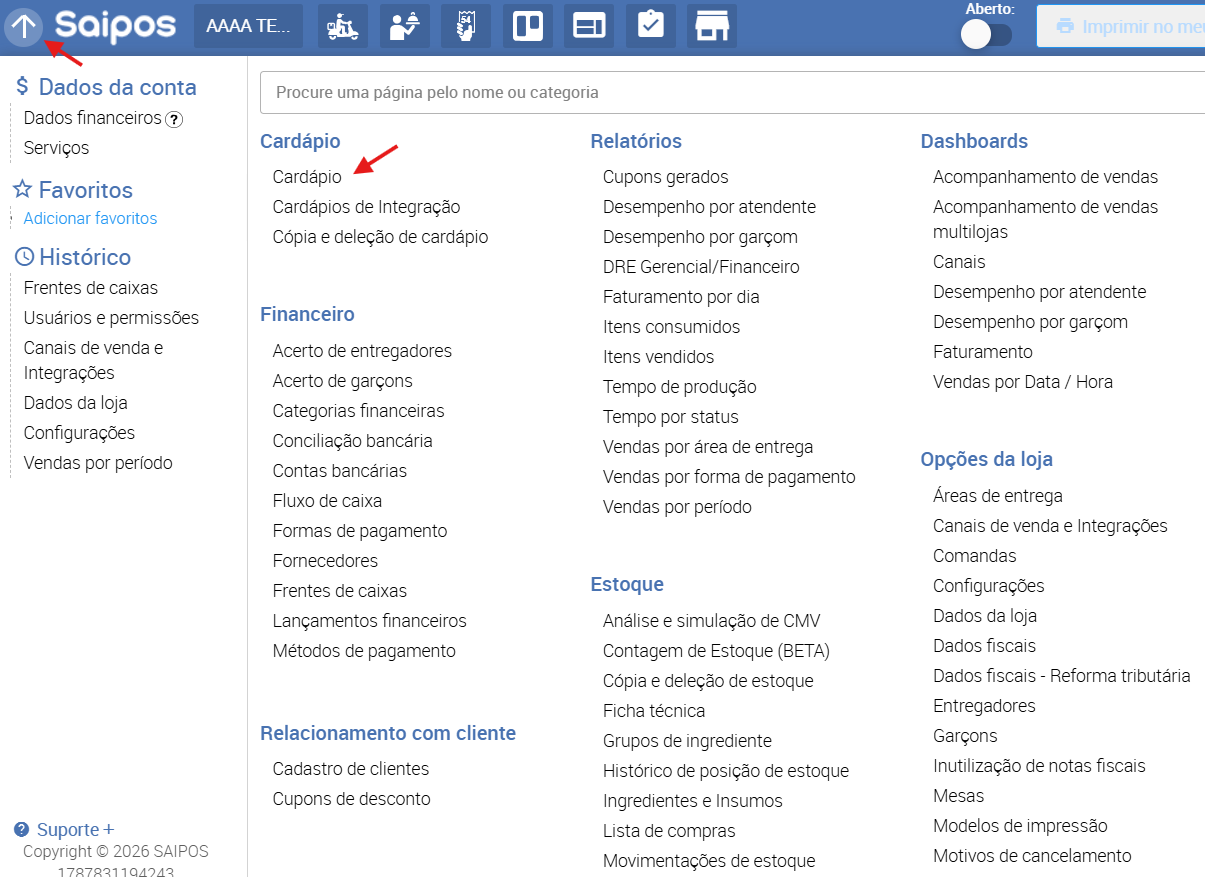
Task: Open Contas bancárias
Action: tap(339, 471)
